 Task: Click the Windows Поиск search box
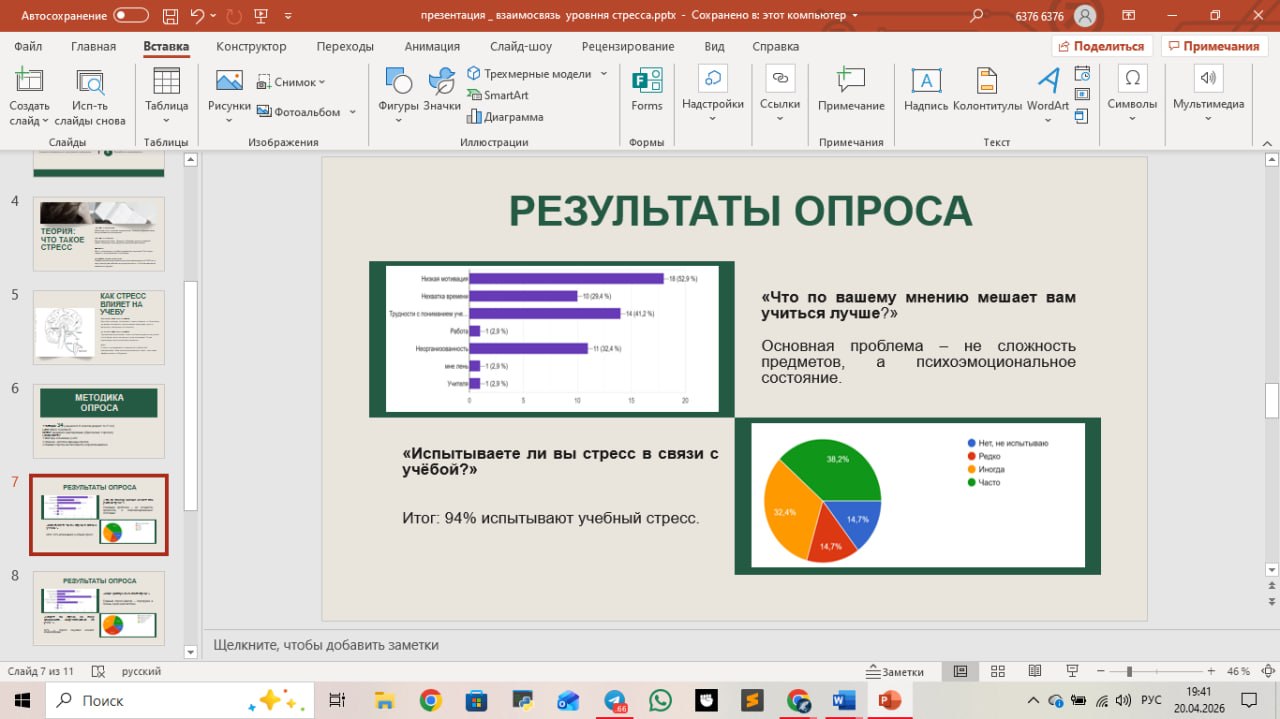pyautogui.click(x=182, y=700)
